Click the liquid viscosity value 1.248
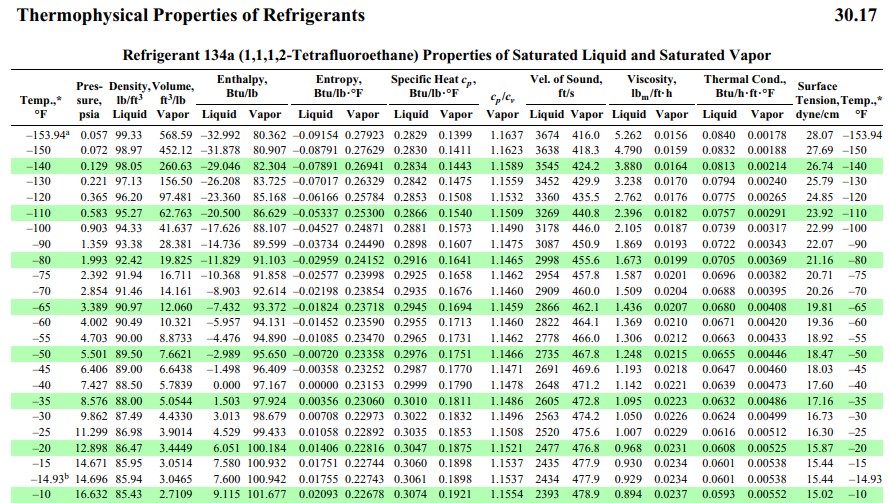The image size is (889, 503). pyautogui.click(x=628, y=354)
